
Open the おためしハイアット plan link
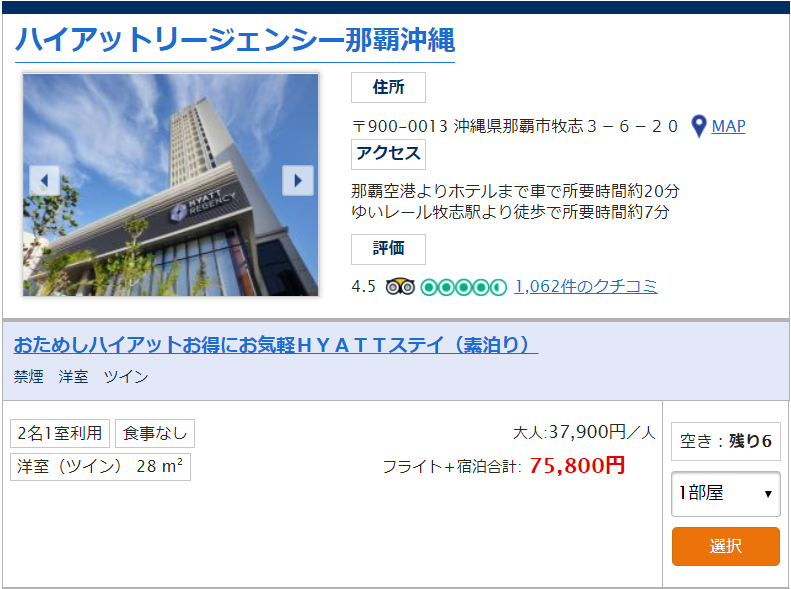[276, 345]
